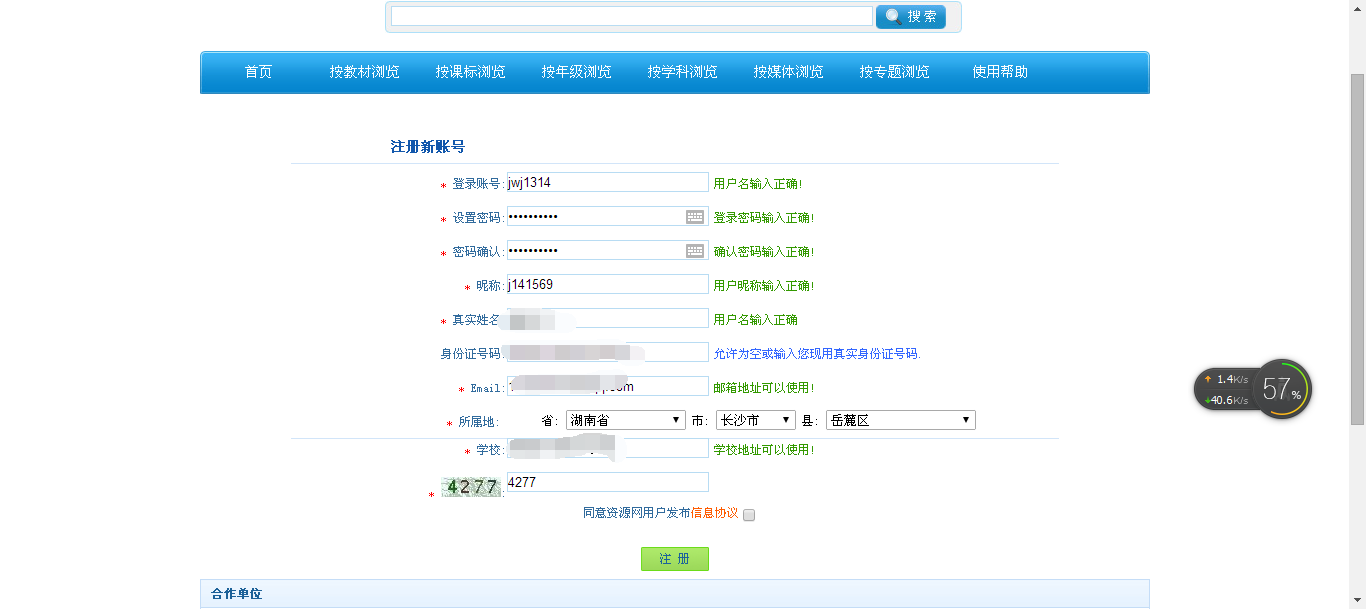
Task: Open 使用帮助 from the navigation bar
Action: [1000, 71]
